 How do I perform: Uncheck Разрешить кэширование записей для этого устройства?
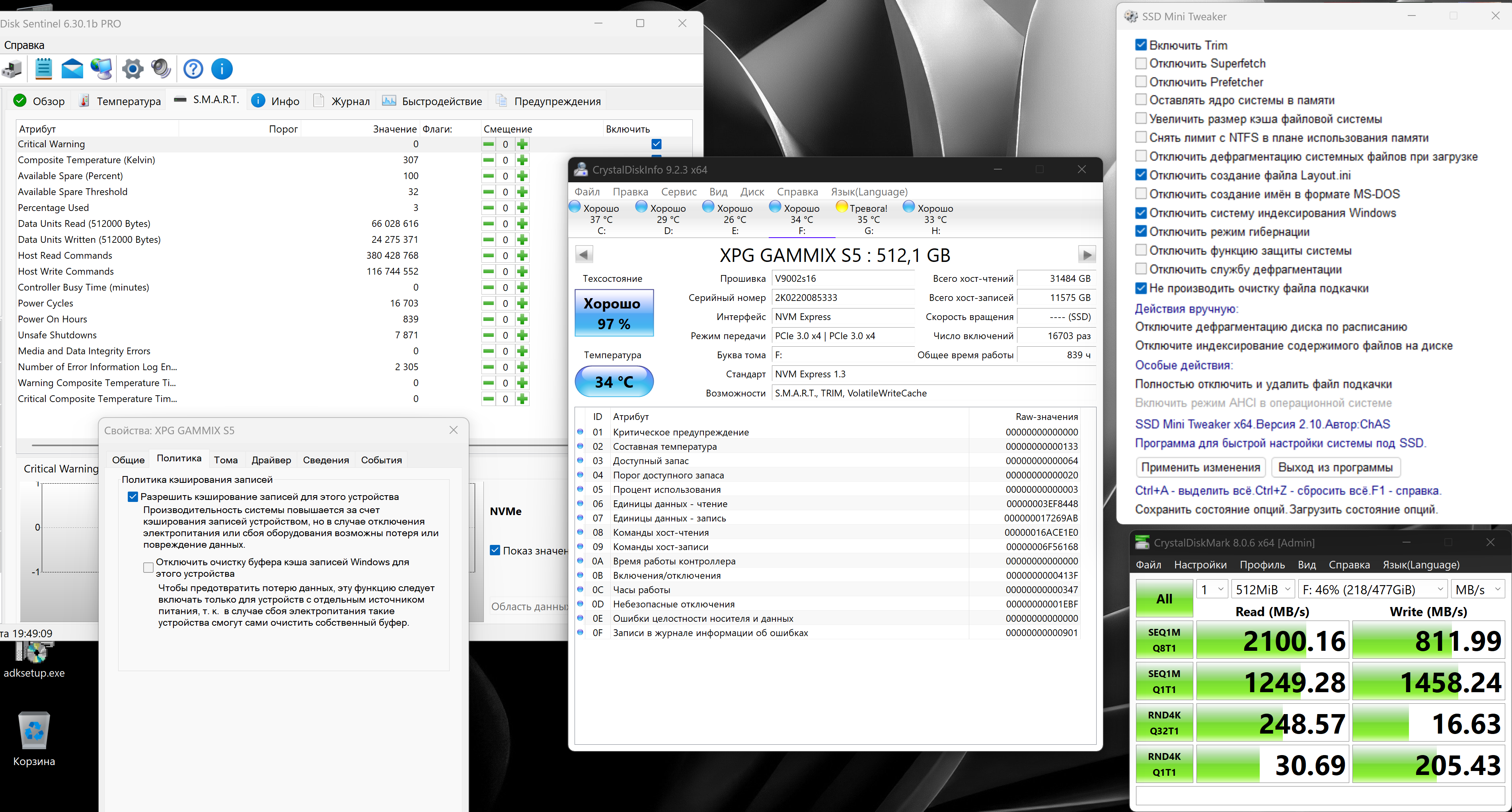click(x=133, y=497)
